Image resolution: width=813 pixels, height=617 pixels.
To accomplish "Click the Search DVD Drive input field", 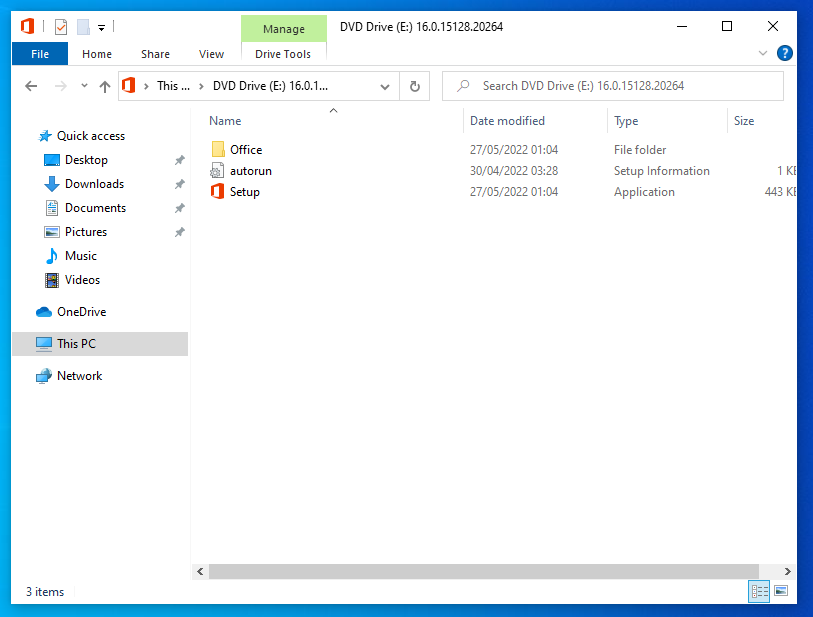I will (612, 86).
